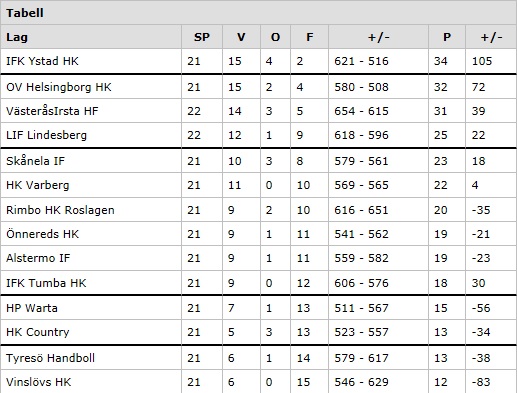
Task: Open HP Warta team entry
Action: pos(32,308)
